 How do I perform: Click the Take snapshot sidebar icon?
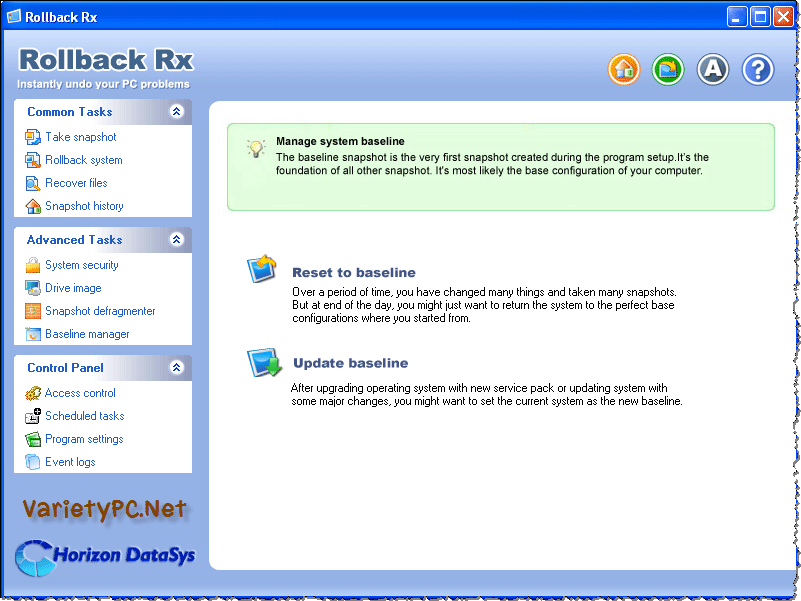pos(33,137)
